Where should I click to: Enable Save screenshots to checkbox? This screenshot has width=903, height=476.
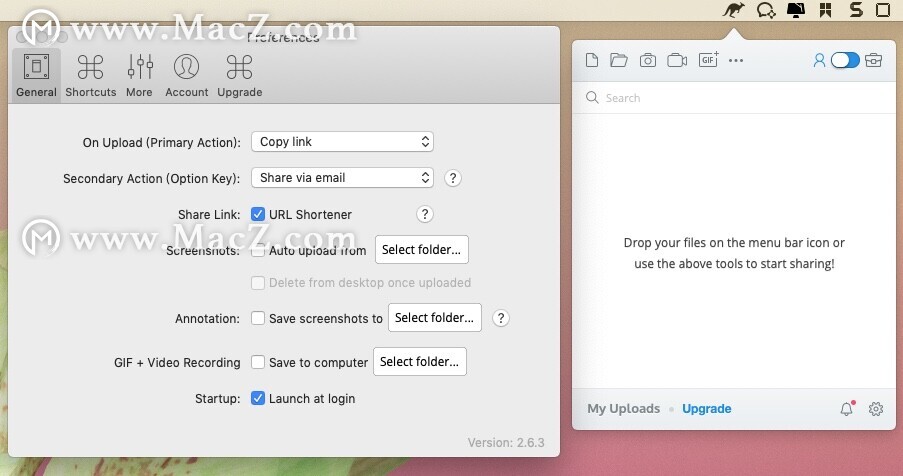click(258, 318)
